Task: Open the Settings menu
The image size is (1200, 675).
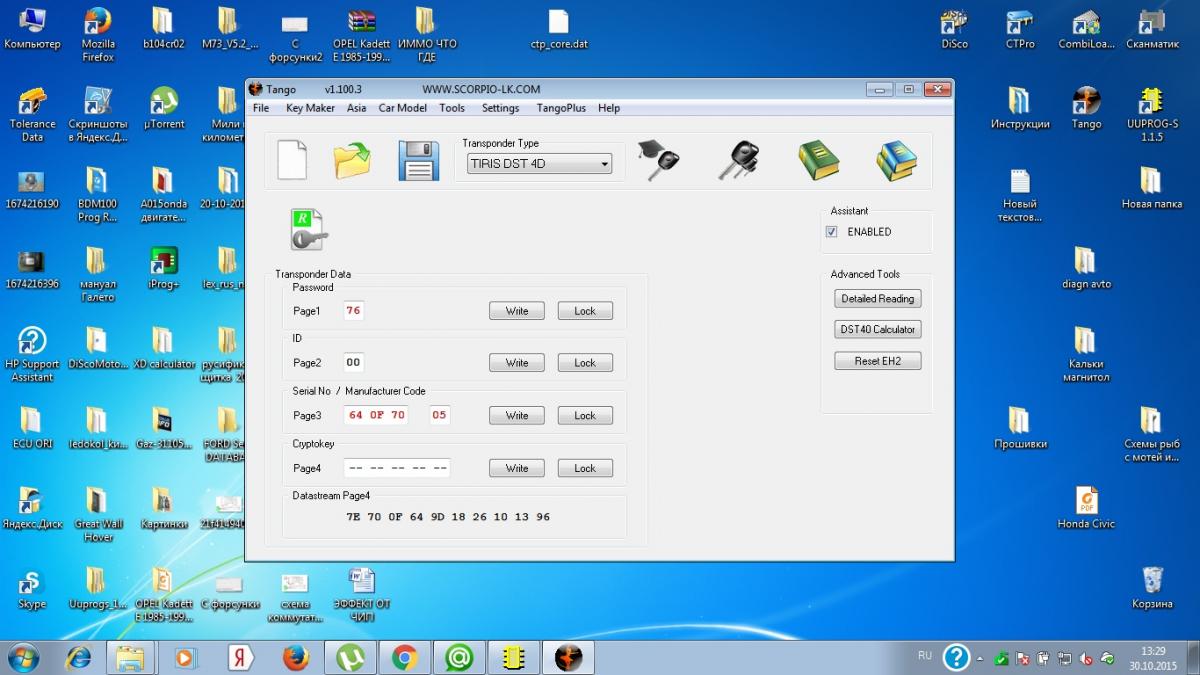Action: 500,108
